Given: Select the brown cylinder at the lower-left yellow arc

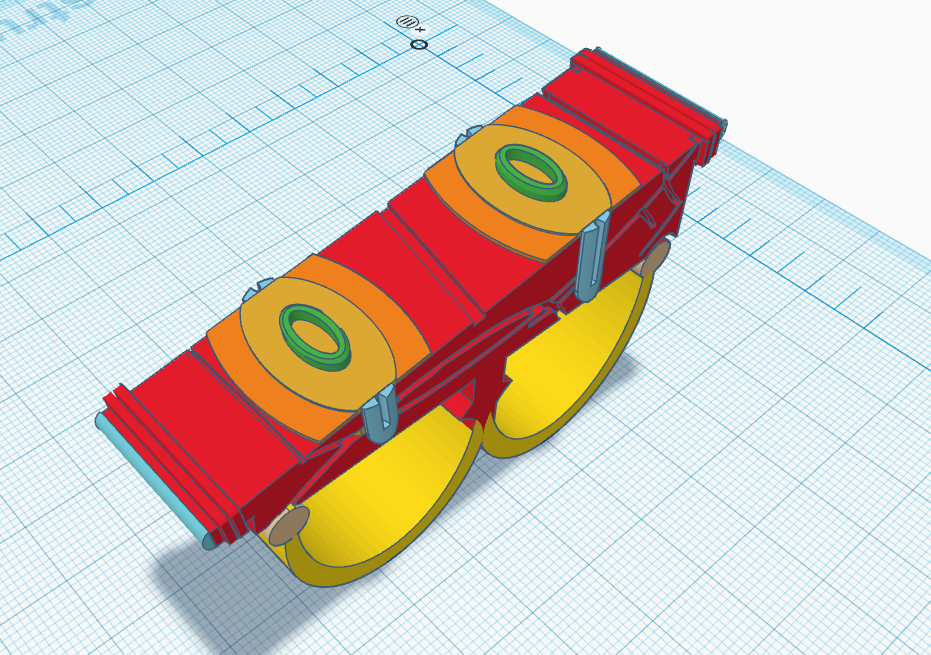Looking at the screenshot, I should coord(289,526).
